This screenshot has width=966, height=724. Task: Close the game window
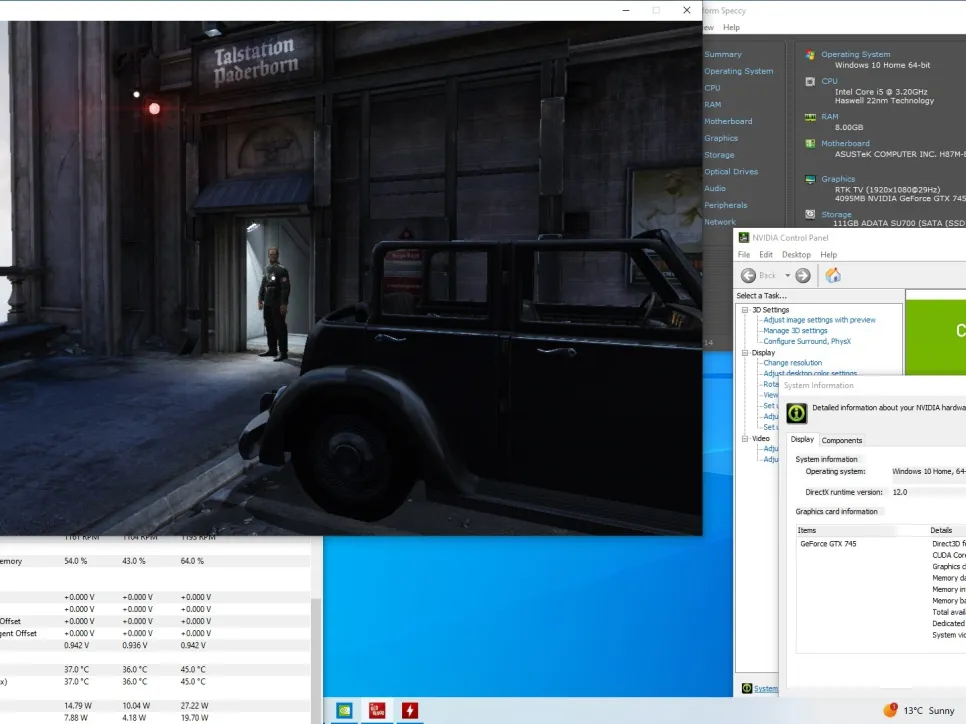click(686, 10)
